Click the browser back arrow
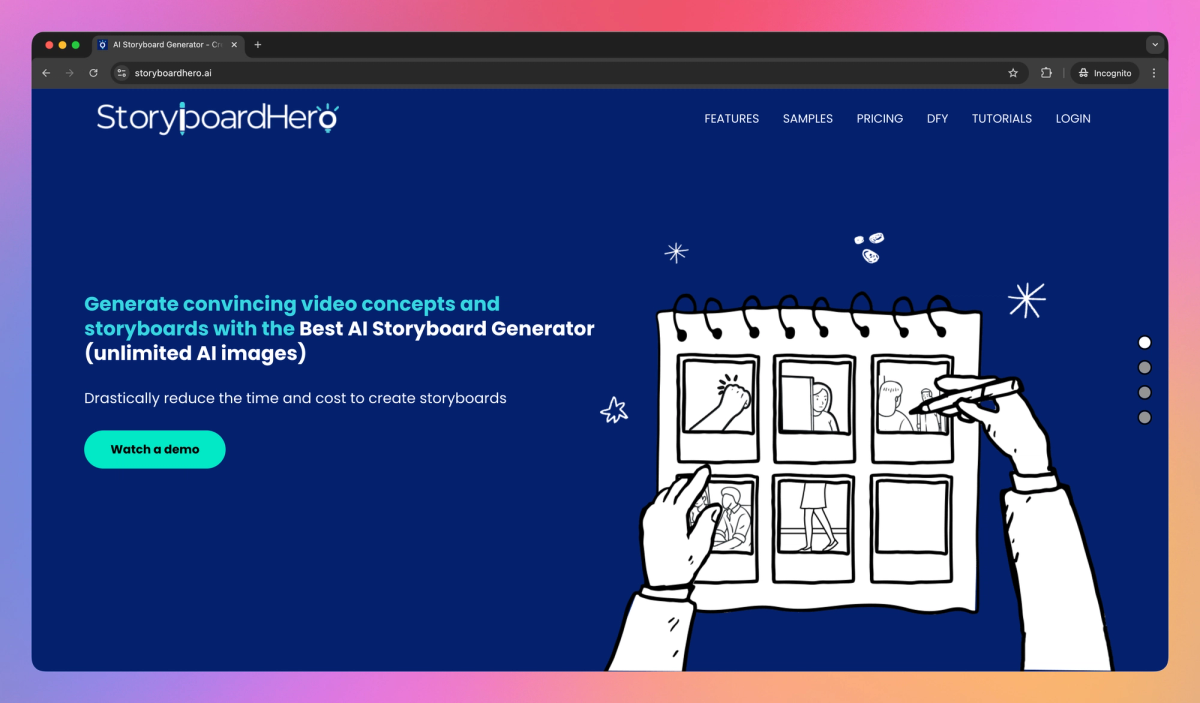Viewport: 1200px width, 703px height. 46,73
